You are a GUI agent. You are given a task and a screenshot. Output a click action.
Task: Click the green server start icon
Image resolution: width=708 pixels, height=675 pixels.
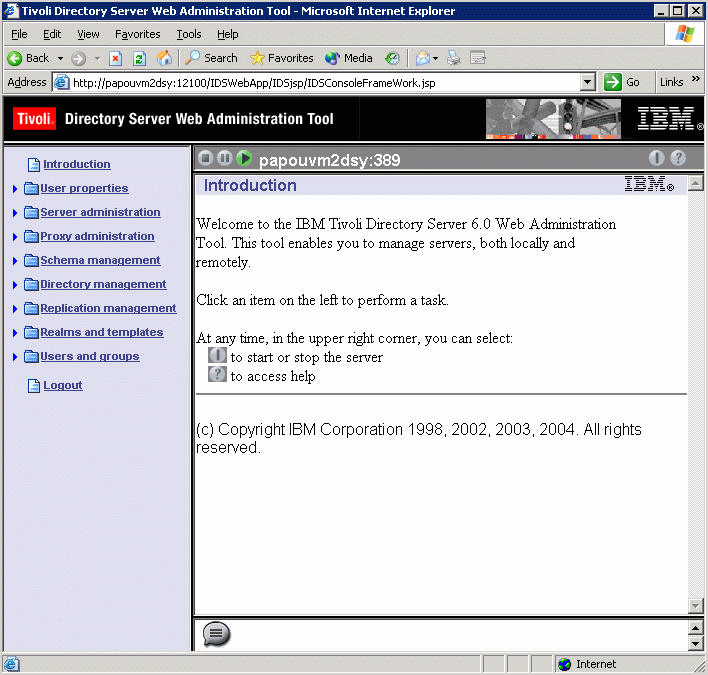(244, 158)
